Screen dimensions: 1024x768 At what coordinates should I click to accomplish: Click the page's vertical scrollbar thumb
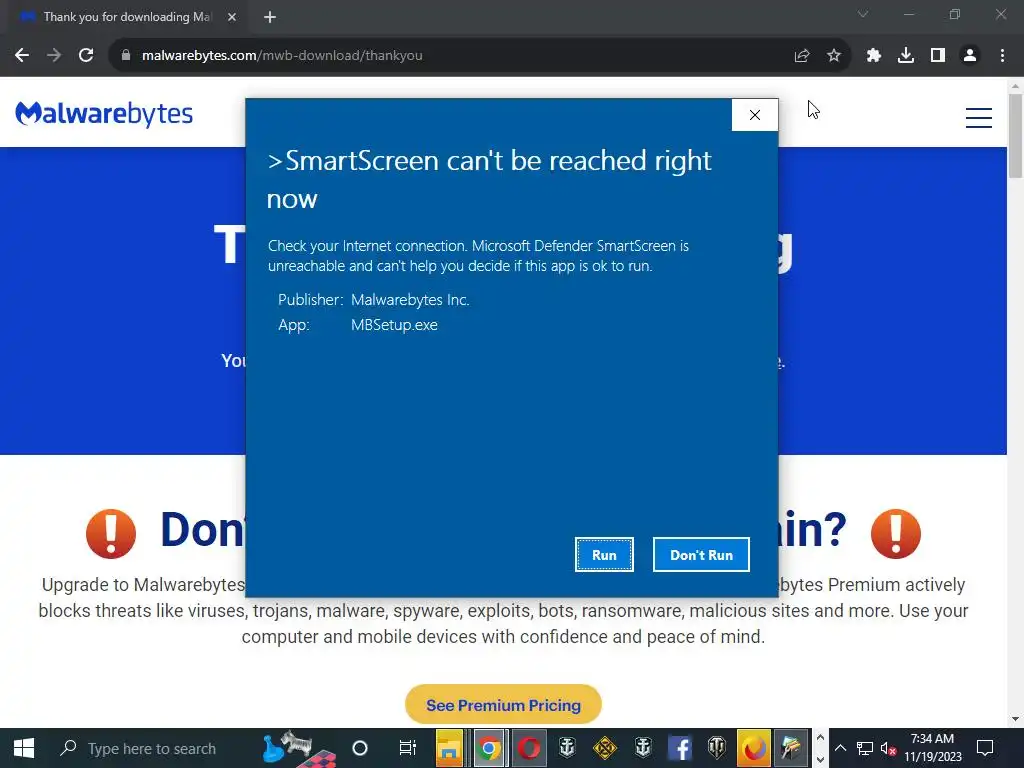1016,135
